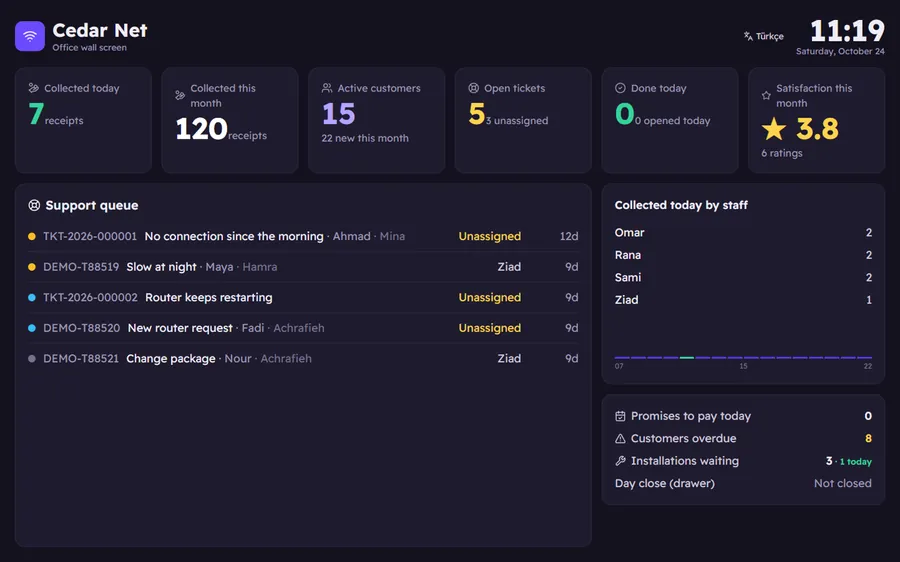This screenshot has height=562, width=900.
Task: Click the '1 today' green label
Action: (x=856, y=462)
